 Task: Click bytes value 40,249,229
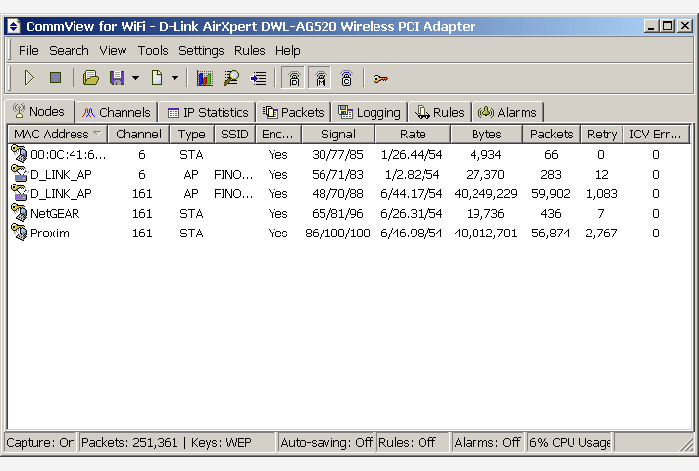pyautogui.click(x=486, y=194)
